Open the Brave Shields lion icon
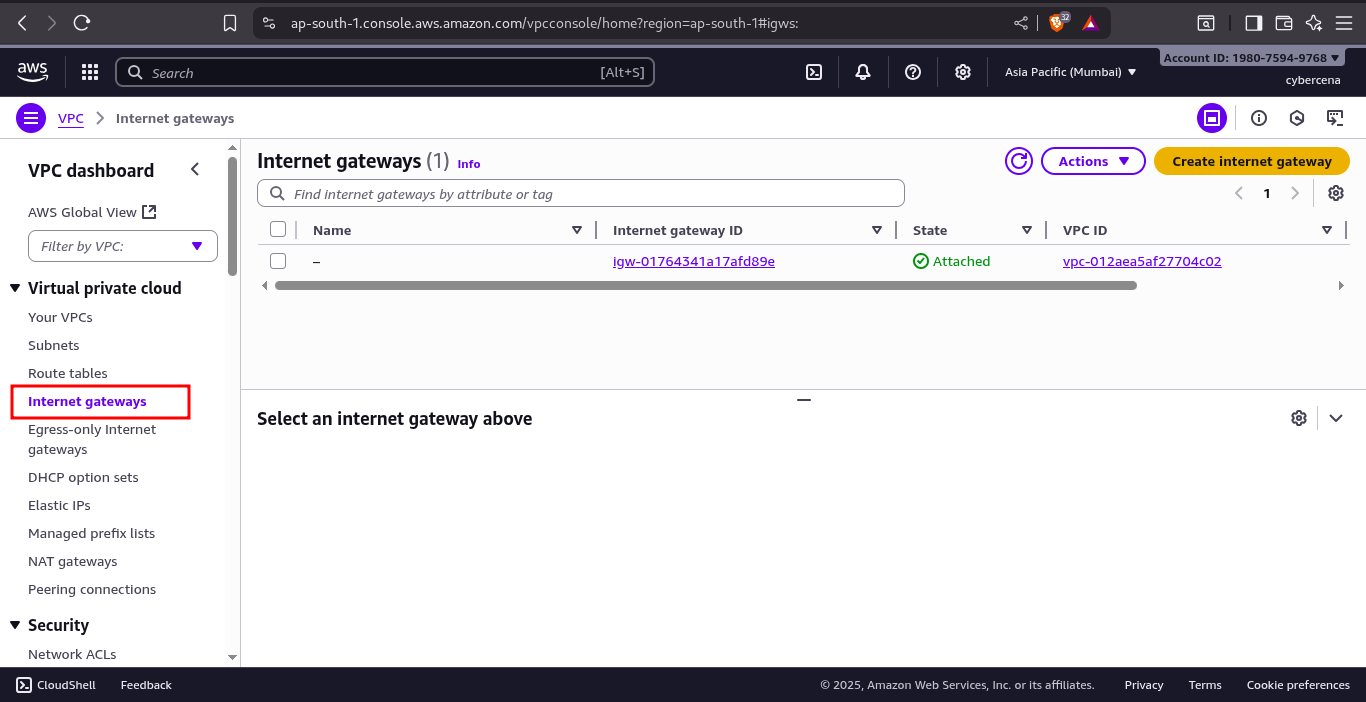The image size is (1366, 702). pyautogui.click(x=1057, y=22)
